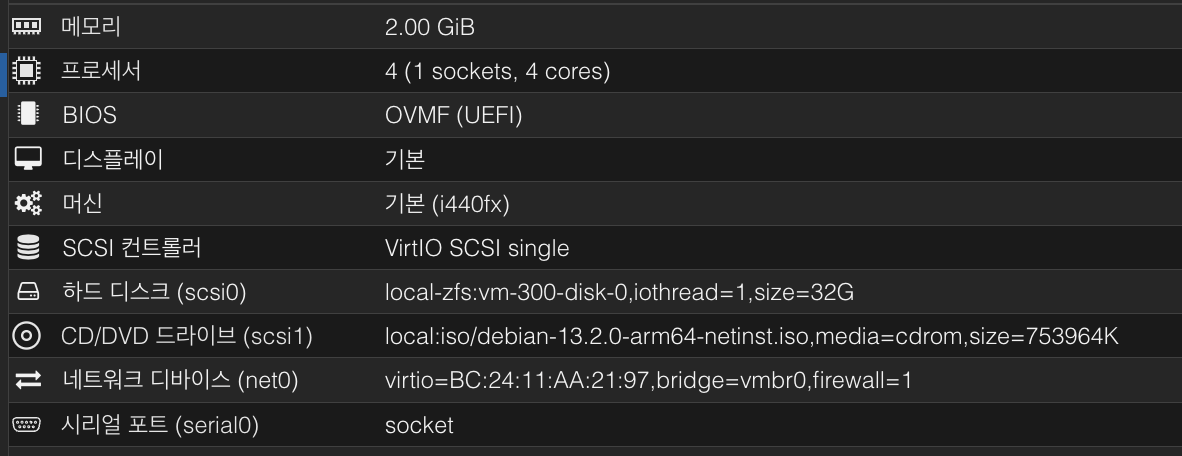This screenshot has width=1182, height=456.
Task: Select the BIOS label text
Action: coord(89,116)
